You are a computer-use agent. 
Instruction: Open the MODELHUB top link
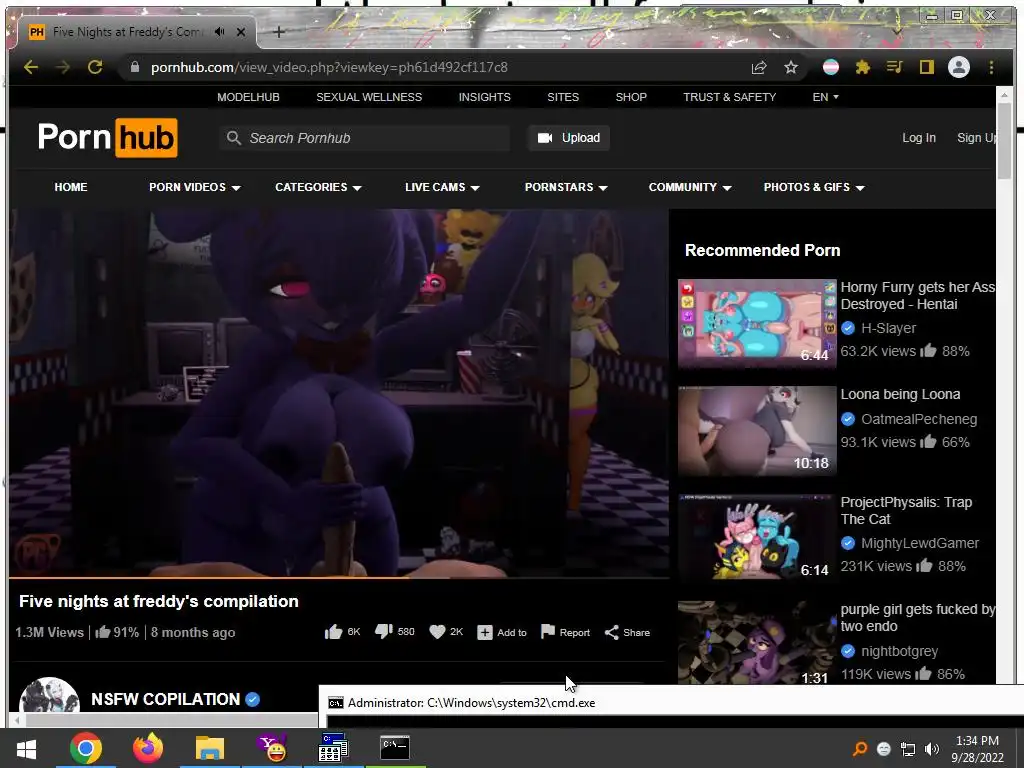click(248, 97)
